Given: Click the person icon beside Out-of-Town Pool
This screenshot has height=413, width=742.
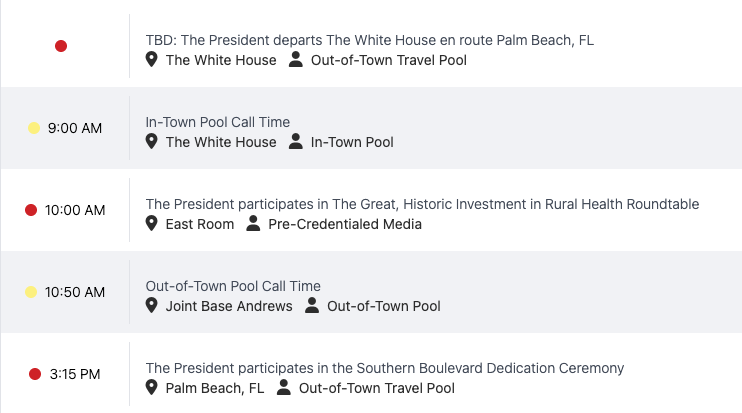Looking at the screenshot, I should coord(312,306).
